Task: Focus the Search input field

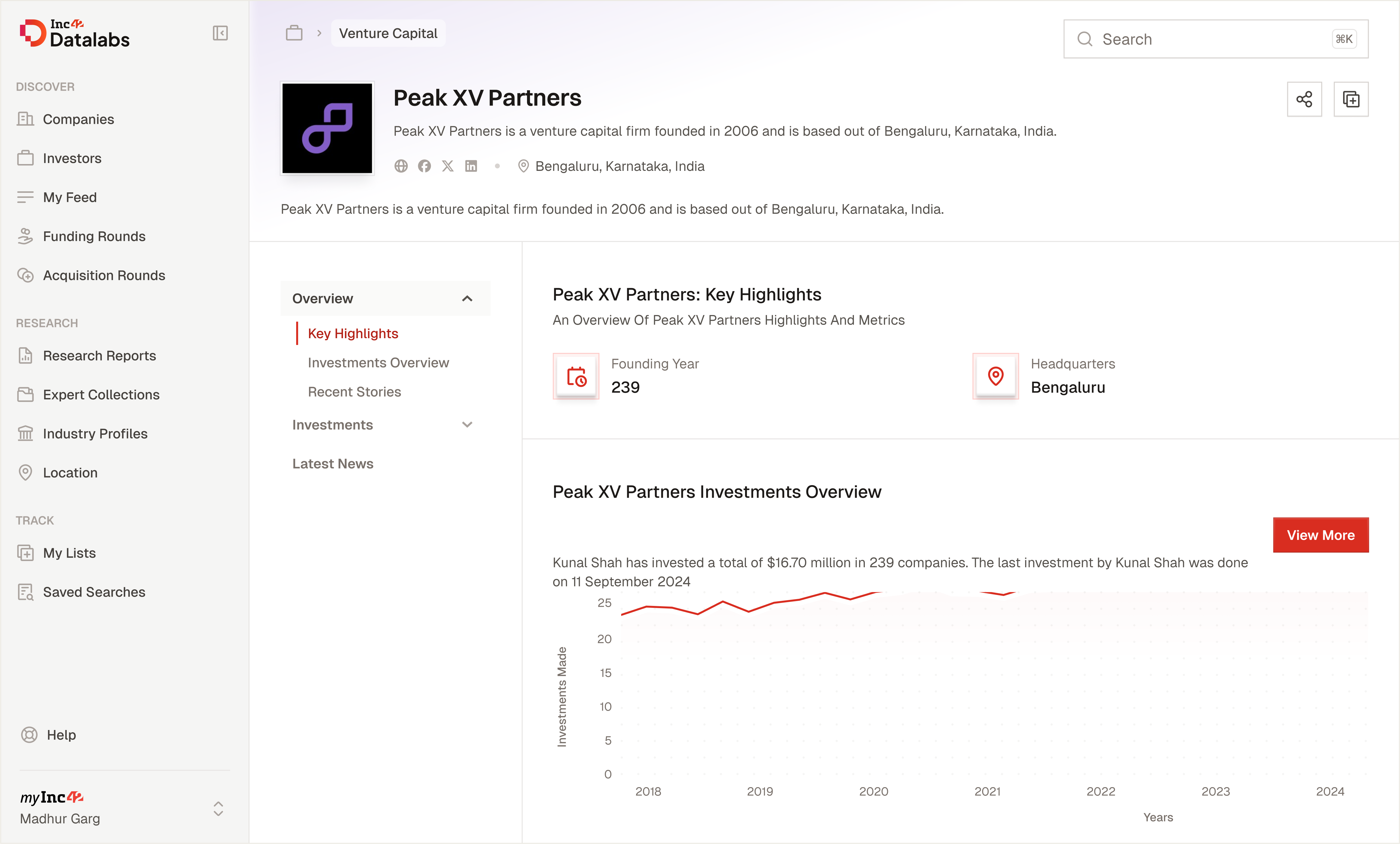Action: [1216, 39]
